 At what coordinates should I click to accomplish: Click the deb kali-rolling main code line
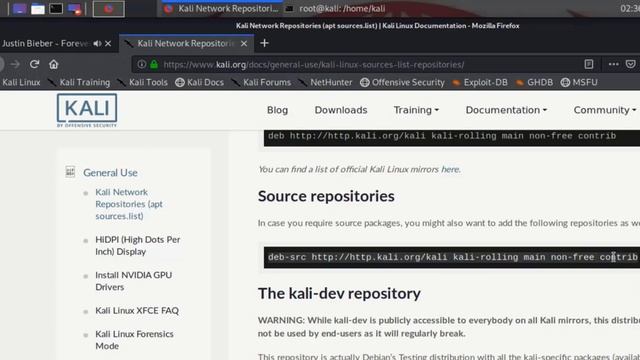tap(442, 136)
